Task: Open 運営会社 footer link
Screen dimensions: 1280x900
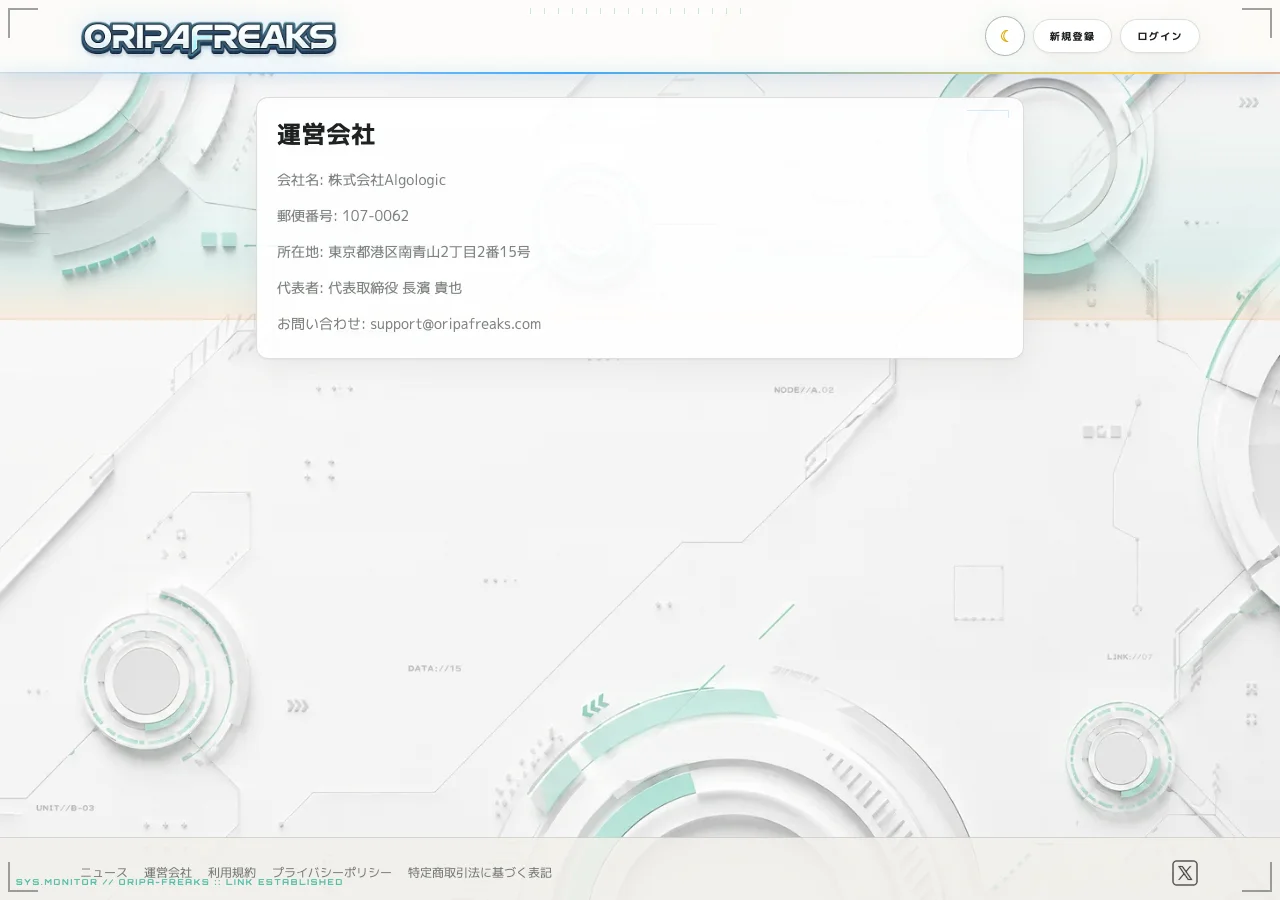Action: point(168,873)
